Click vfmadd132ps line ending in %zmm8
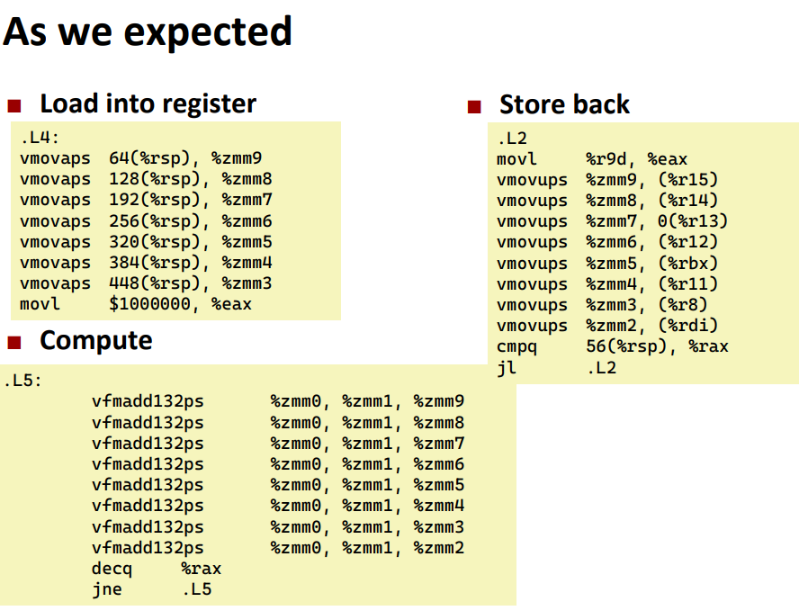Screen dimensions: 799x615 tap(278, 423)
